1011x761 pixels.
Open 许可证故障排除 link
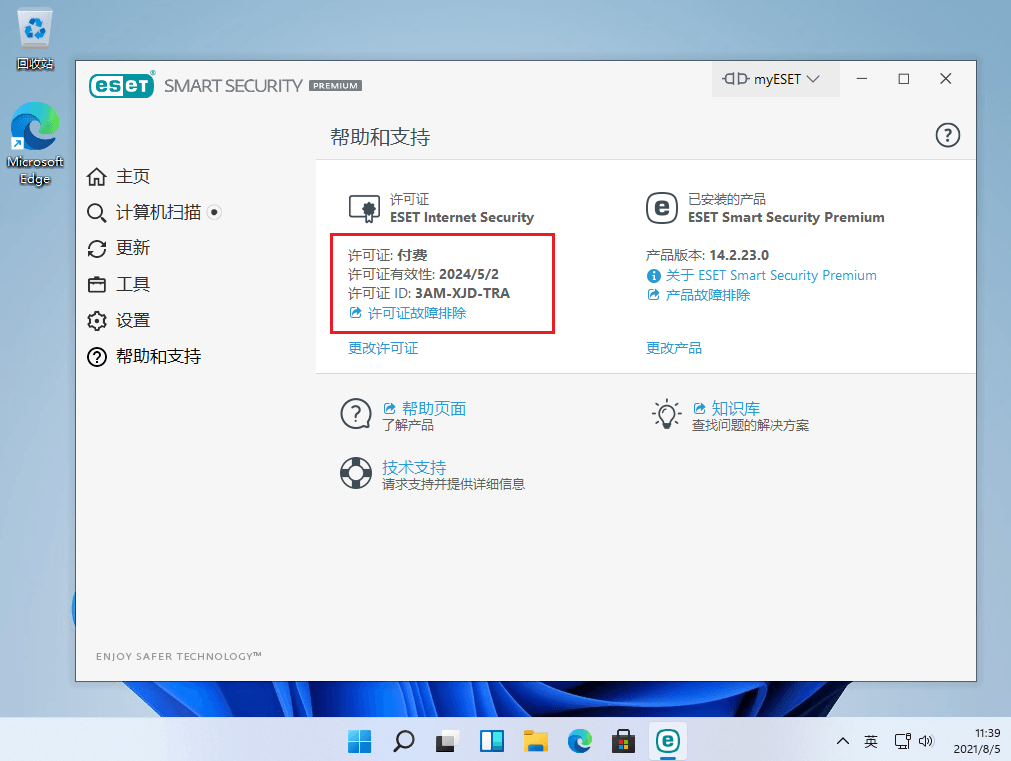click(417, 313)
